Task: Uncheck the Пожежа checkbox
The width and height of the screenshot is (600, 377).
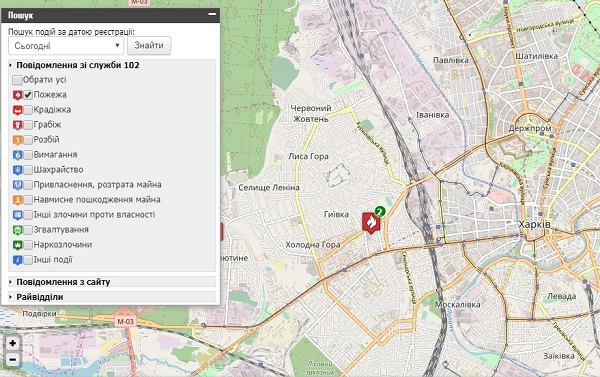Action: (x=28, y=95)
